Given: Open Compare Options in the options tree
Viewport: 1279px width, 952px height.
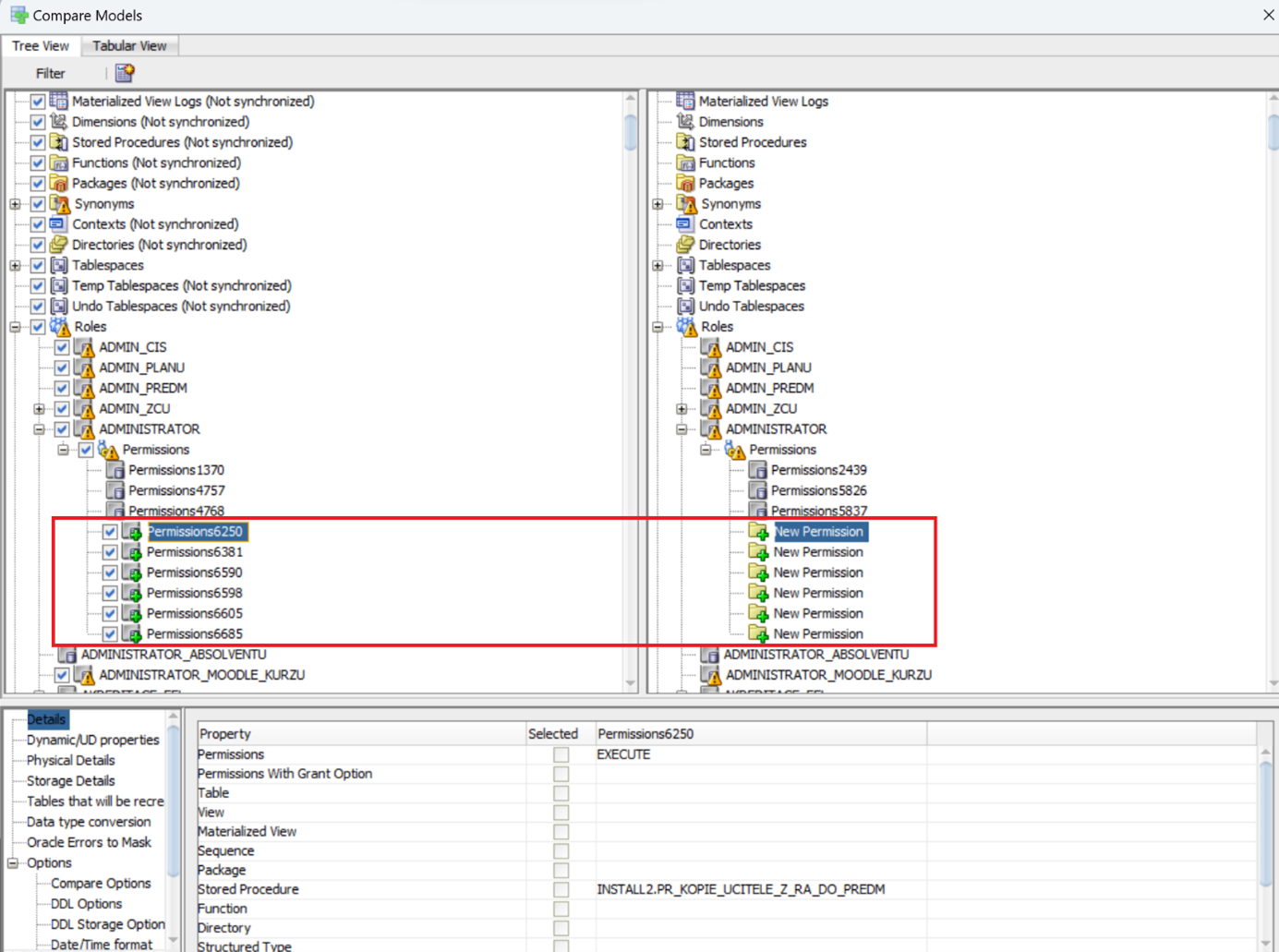Looking at the screenshot, I should 101,884.
